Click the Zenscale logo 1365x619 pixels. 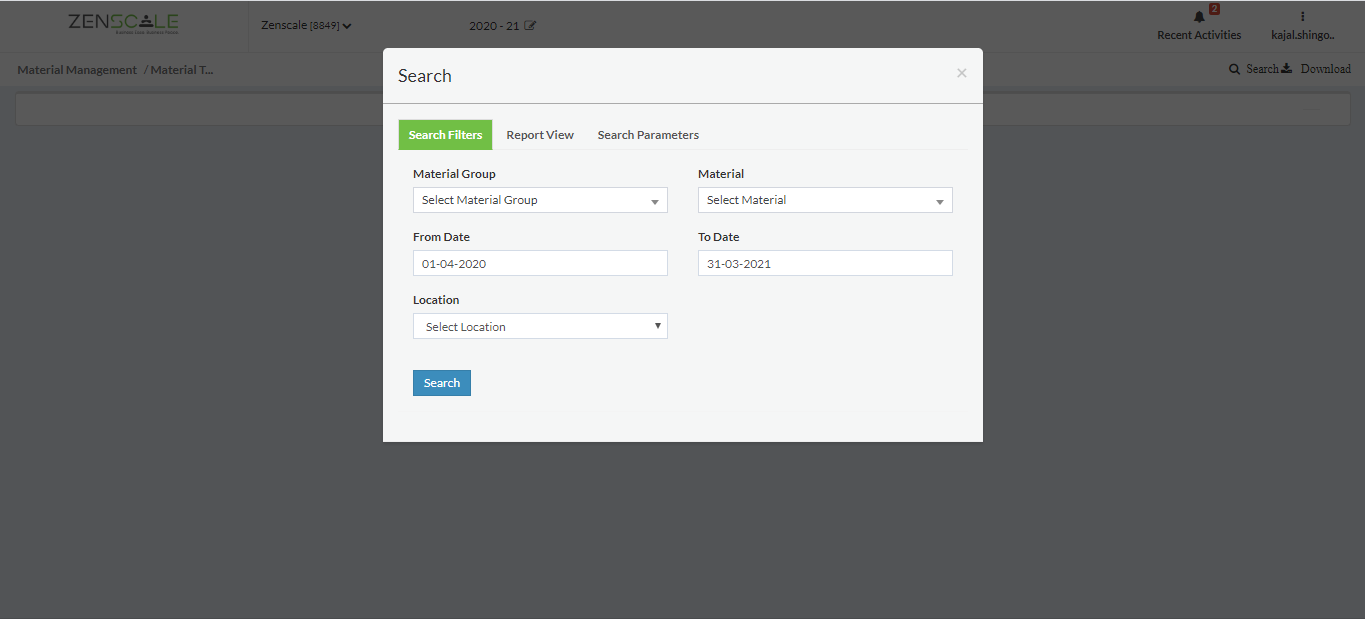coord(123,25)
